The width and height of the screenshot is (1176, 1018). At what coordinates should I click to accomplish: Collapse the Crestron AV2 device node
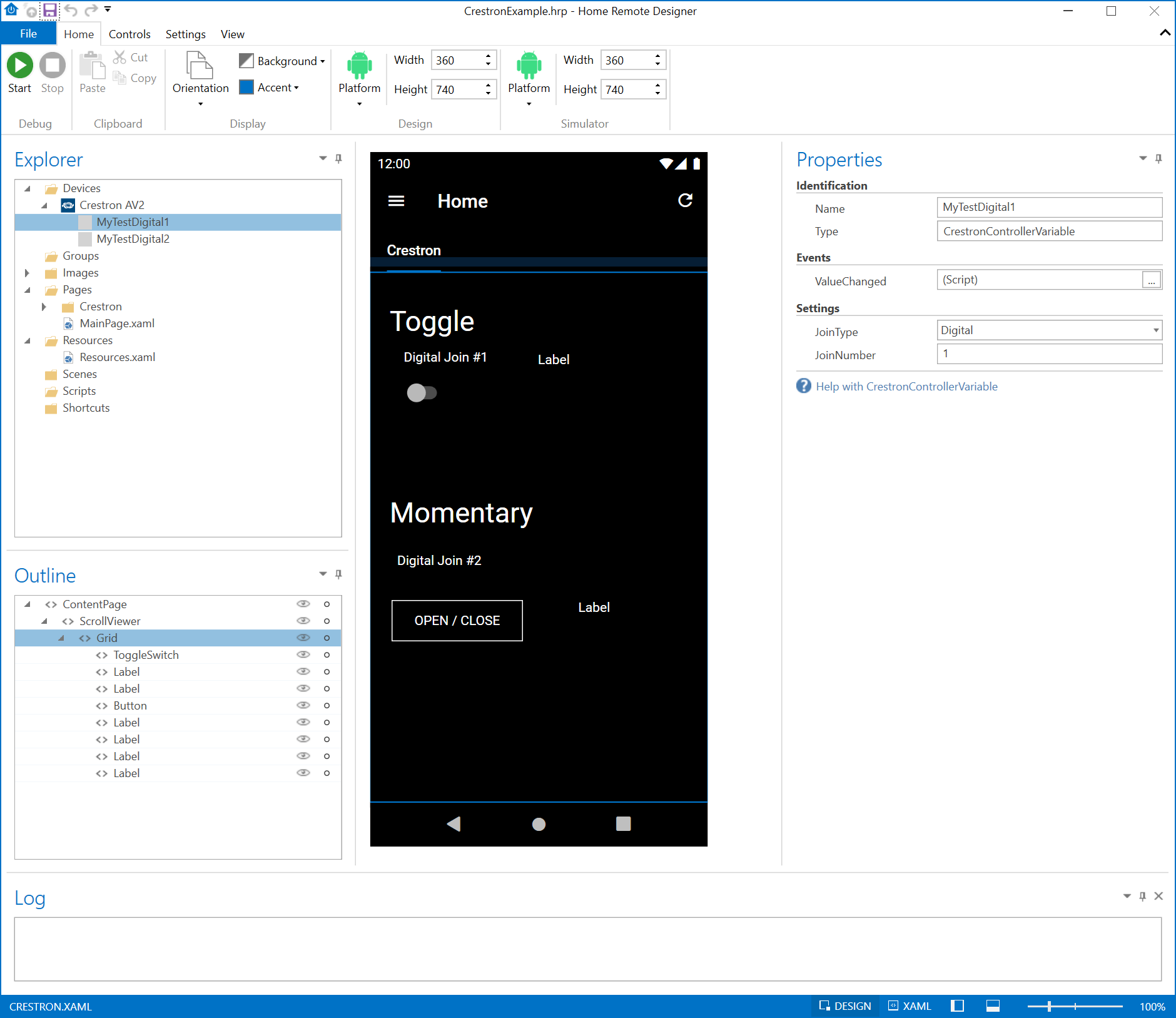coord(44,205)
